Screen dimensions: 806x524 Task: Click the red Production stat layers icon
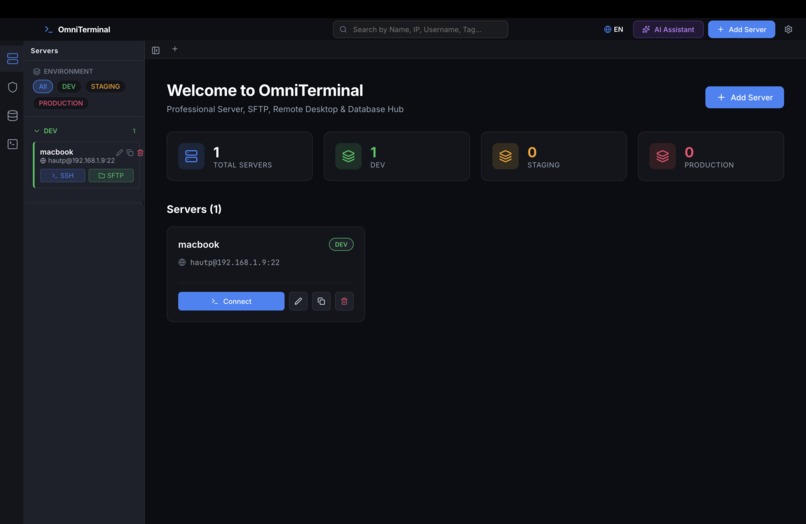point(662,156)
